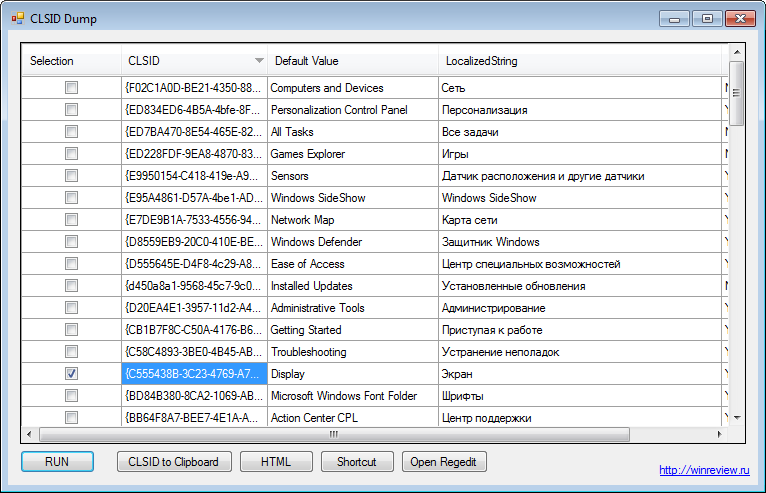This screenshot has width=766, height=493.
Task: Click the Экран localized string cell
Action: point(580,374)
